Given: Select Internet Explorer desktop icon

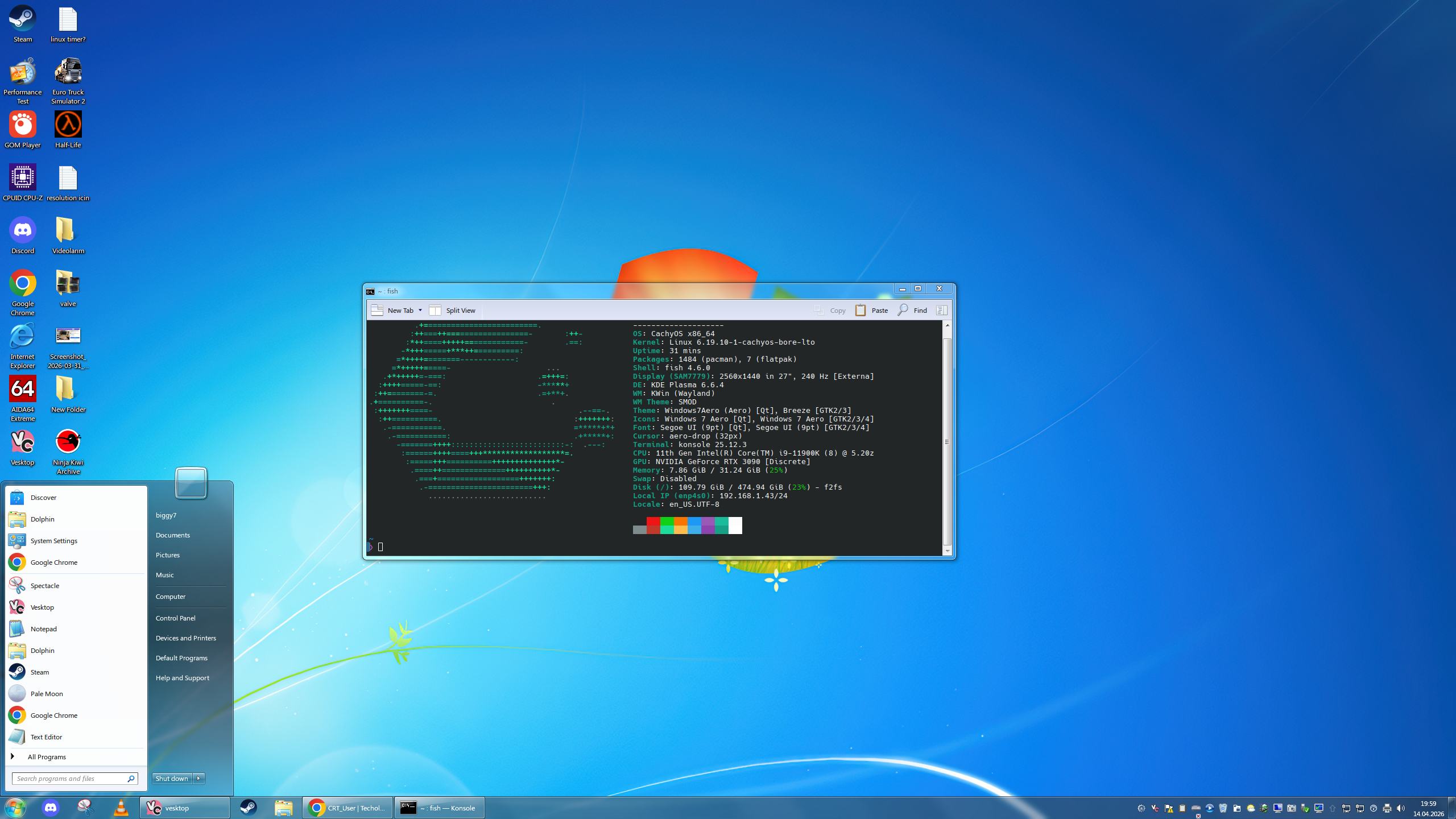Looking at the screenshot, I should (x=23, y=345).
